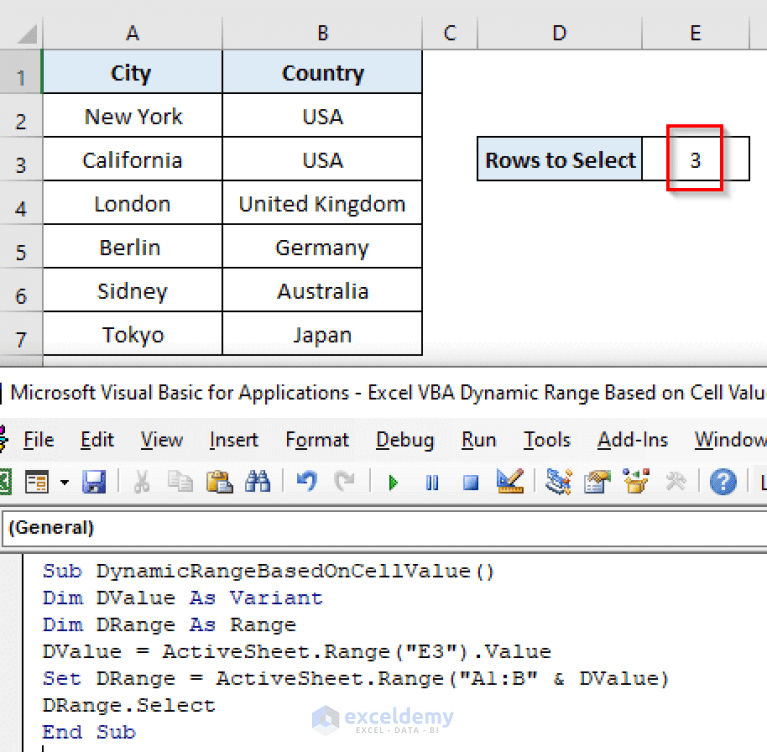The width and height of the screenshot is (767, 752).
Task: Select column D header
Action: point(560,33)
